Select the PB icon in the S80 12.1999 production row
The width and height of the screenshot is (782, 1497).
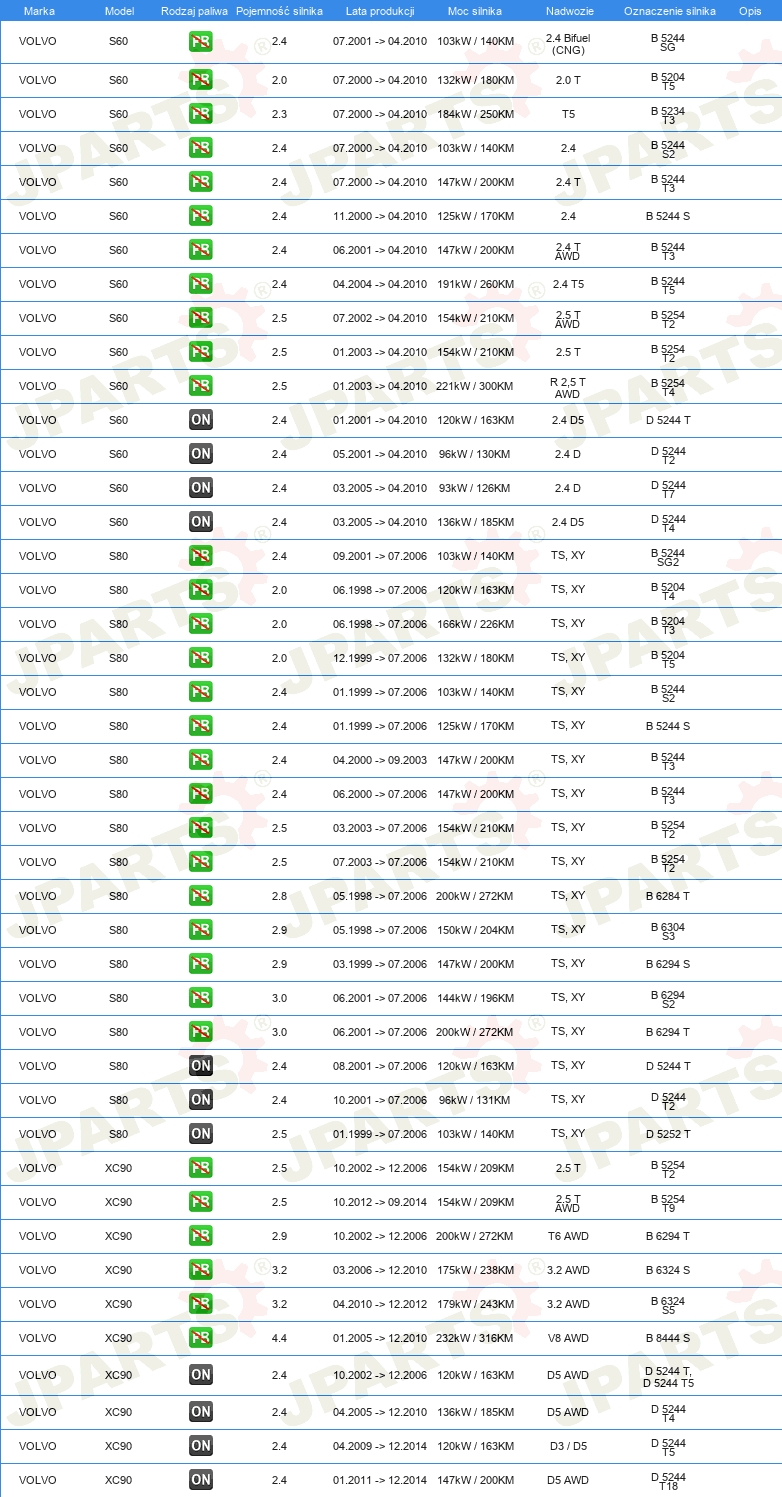200,658
